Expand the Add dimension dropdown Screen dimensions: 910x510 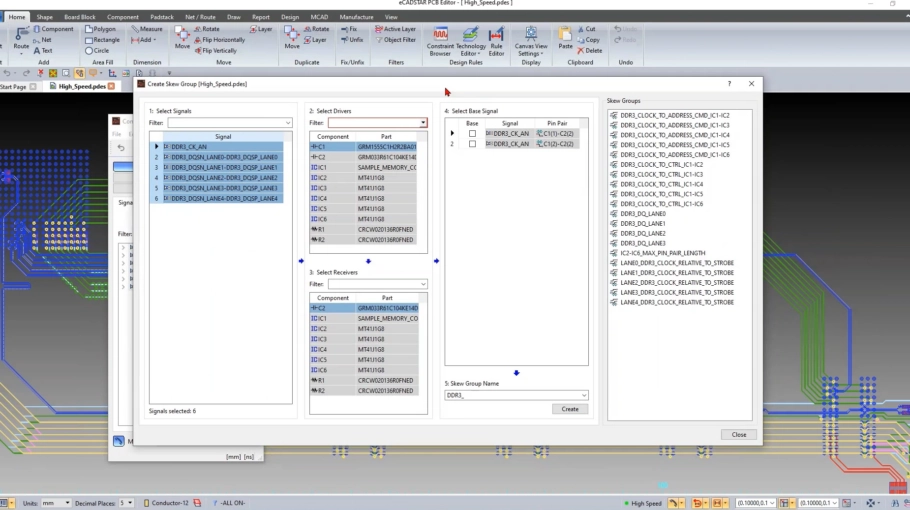[x=154, y=40]
